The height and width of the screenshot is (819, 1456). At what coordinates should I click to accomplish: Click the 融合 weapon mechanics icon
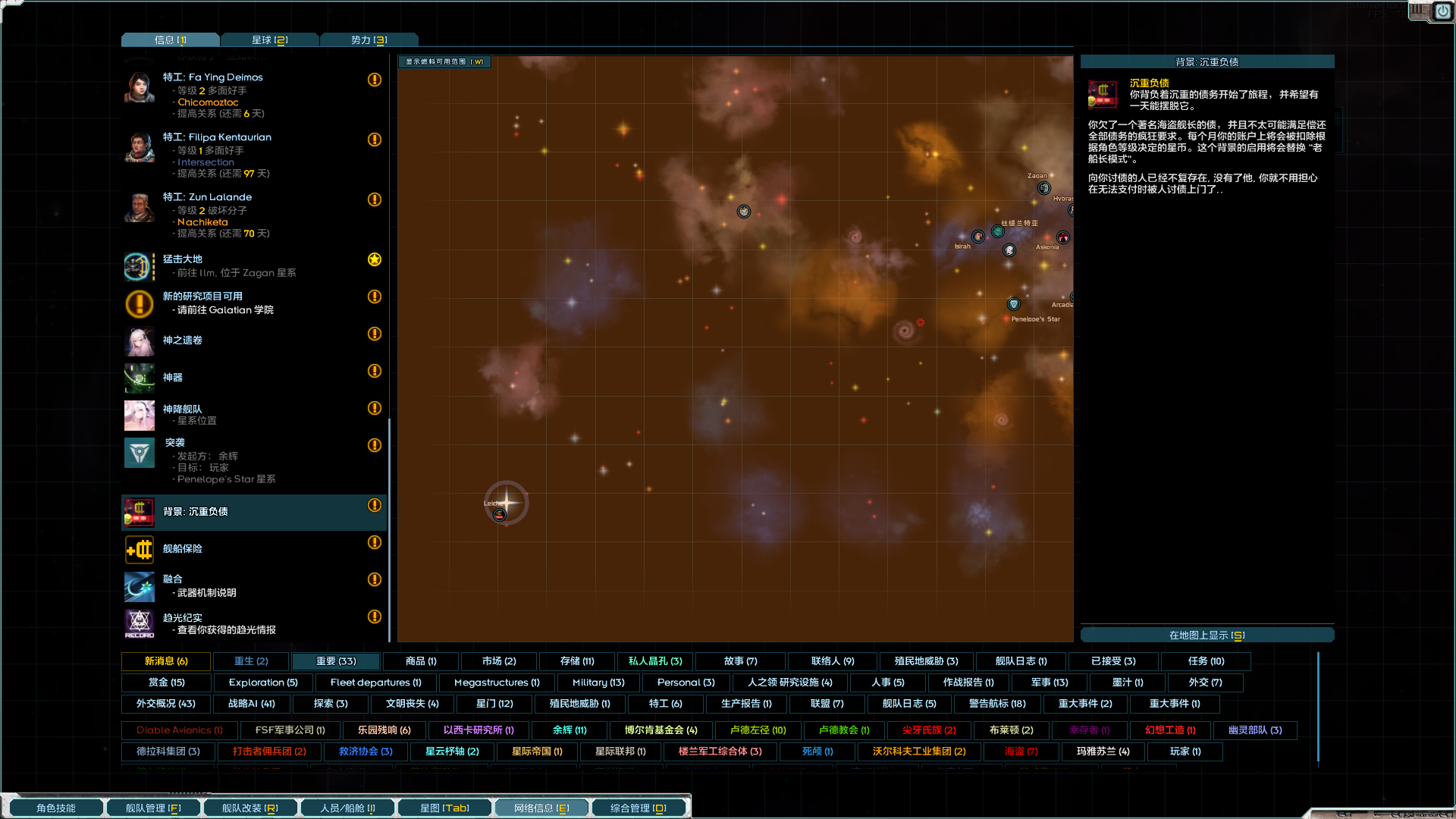tap(139, 586)
